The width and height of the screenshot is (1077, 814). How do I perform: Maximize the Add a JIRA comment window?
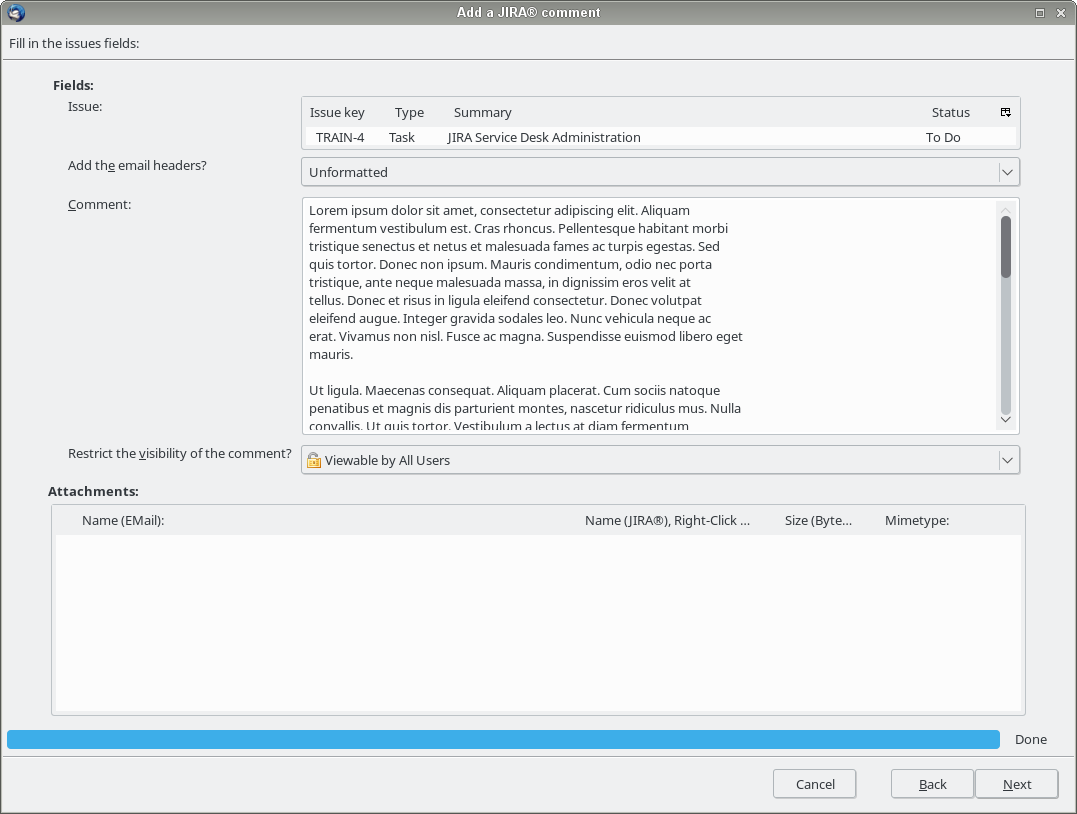coord(1040,13)
